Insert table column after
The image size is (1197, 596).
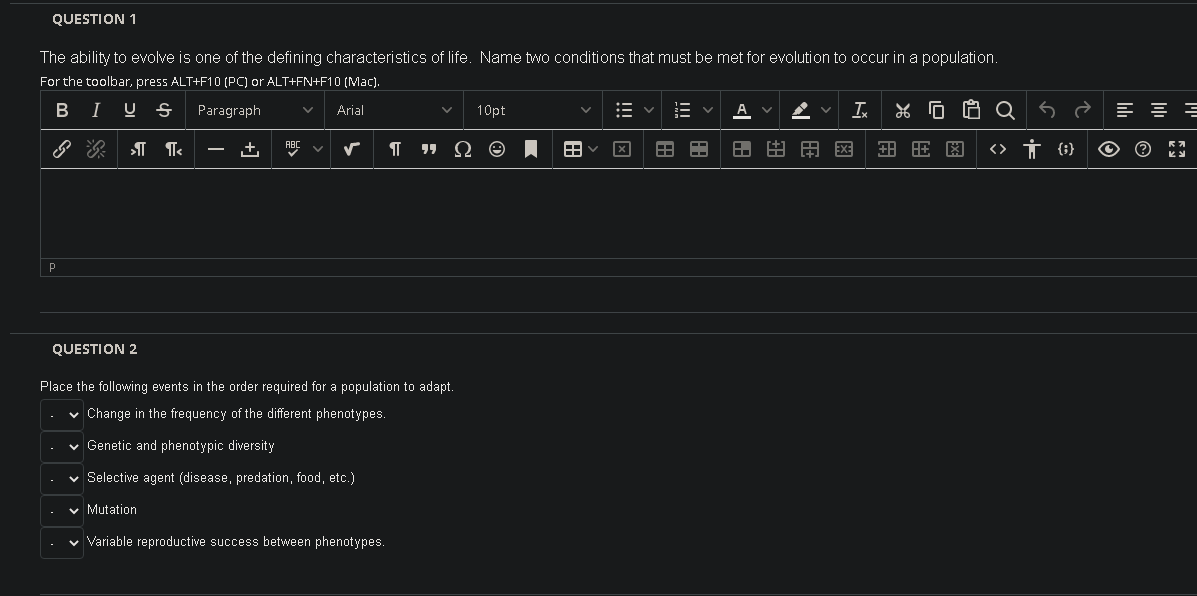tap(921, 150)
